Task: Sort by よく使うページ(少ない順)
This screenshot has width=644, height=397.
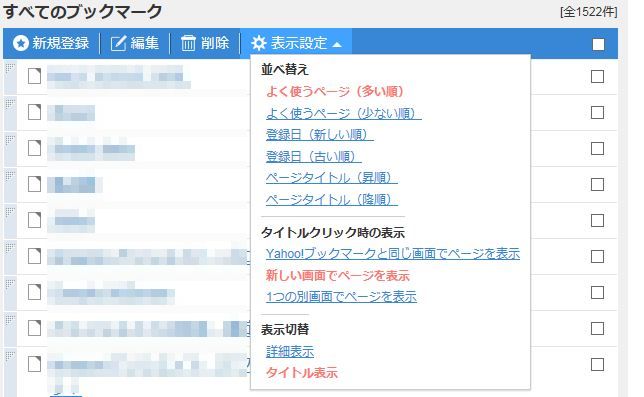Action: pyautogui.click(x=343, y=113)
